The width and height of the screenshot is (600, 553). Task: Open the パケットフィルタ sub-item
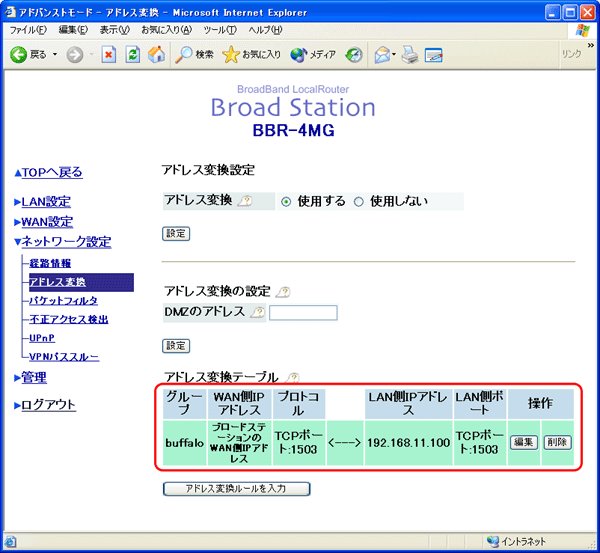64,301
